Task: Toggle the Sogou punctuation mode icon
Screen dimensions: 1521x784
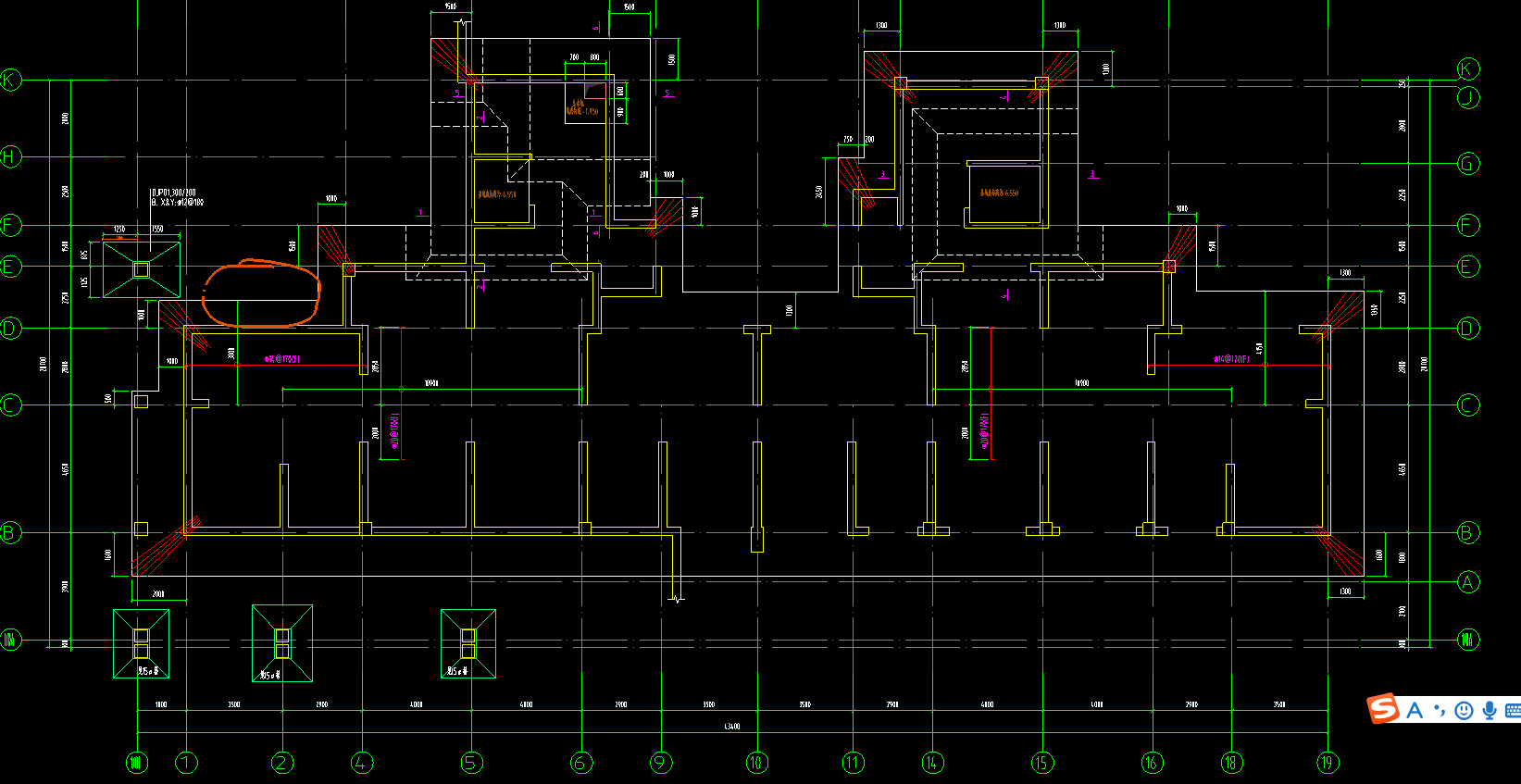Action: [x=1440, y=710]
